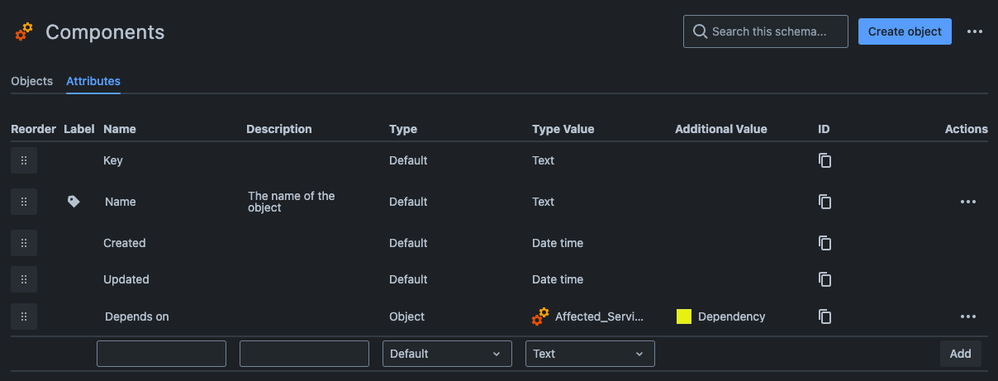Screen dimensions: 998x381
Task: Copy the ID of the Created attribute
Action: tap(825, 243)
